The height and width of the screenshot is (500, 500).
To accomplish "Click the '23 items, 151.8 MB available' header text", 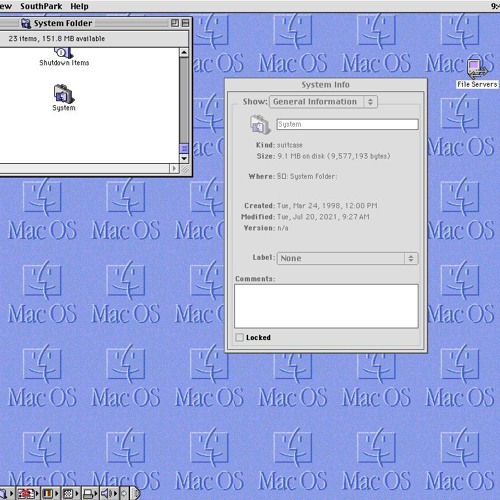I will click(57, 39).
